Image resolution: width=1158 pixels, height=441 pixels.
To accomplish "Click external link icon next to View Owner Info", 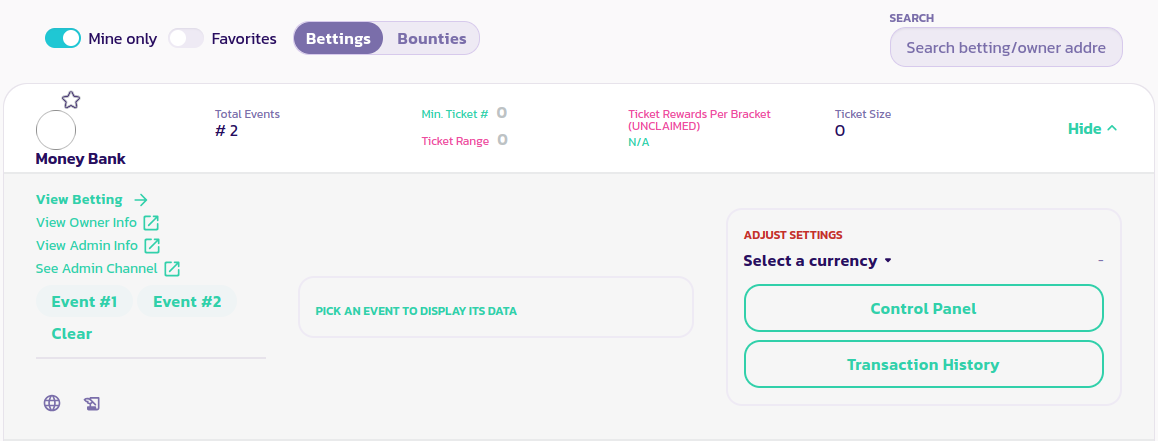I will pos(151,223).
